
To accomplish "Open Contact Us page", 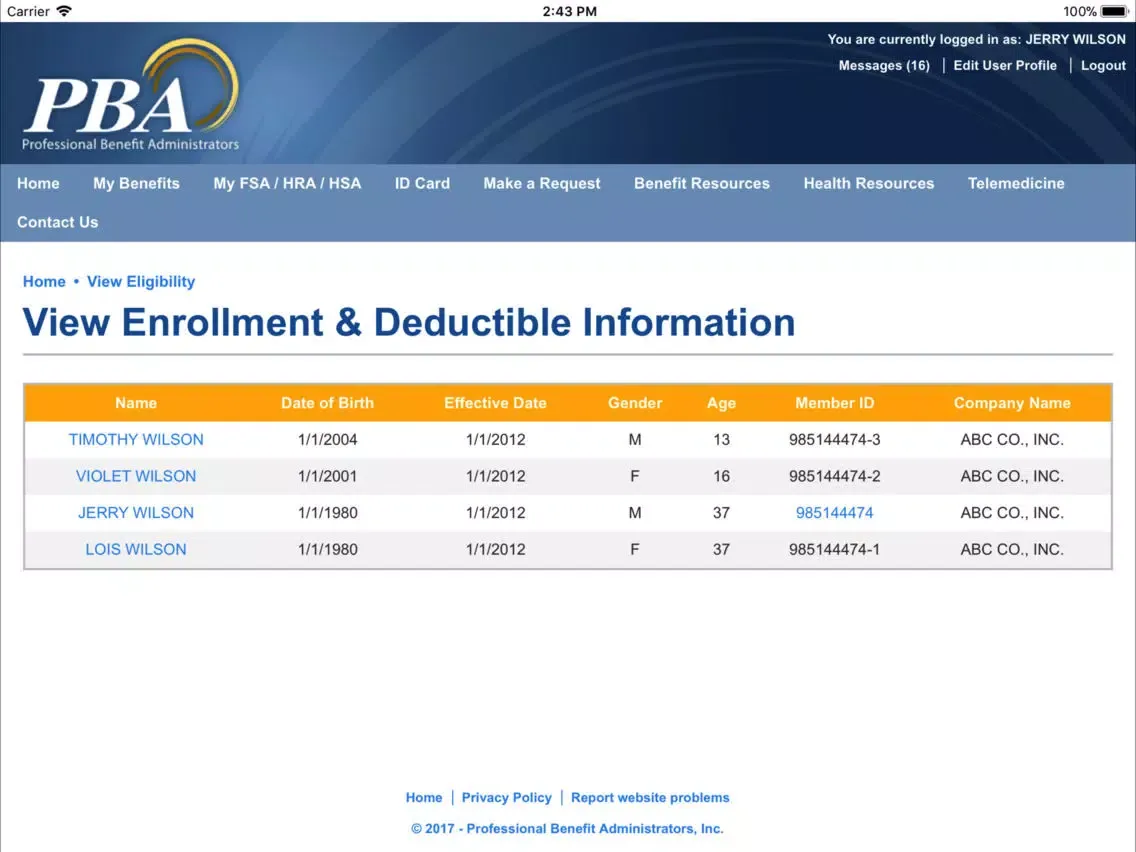I will pyautogui.click(x=58, y=222).
